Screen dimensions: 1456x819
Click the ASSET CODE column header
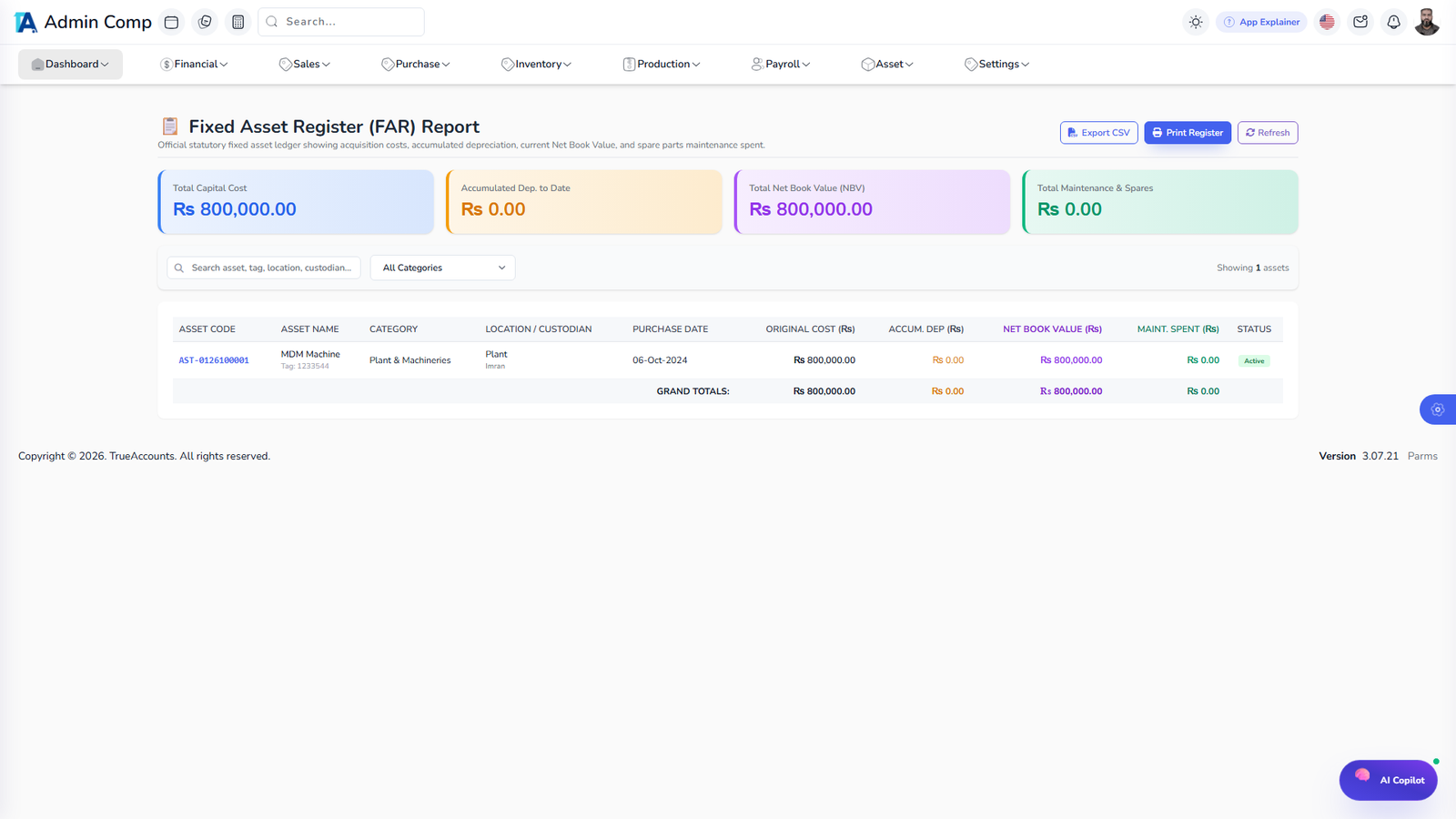point(207,329)
